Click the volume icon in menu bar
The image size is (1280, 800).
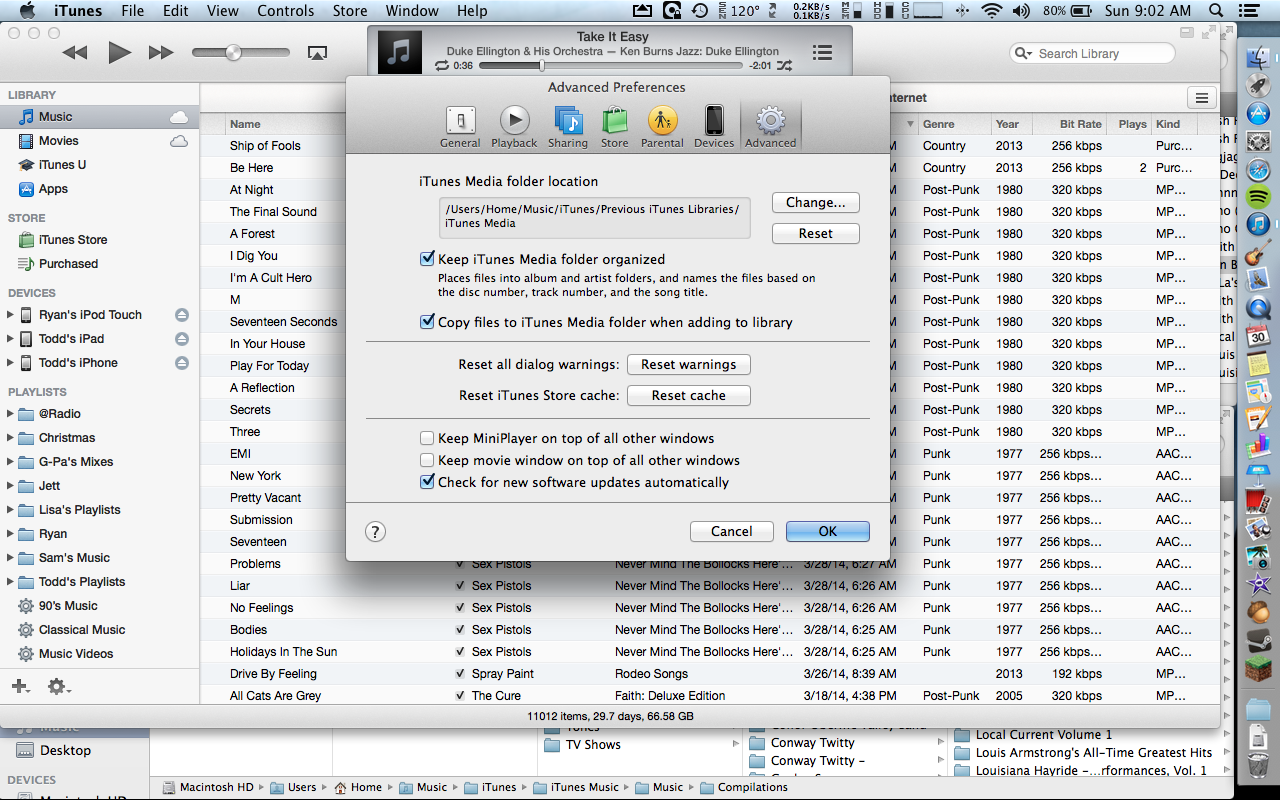pyautogui.click(x=1023, y=11)
